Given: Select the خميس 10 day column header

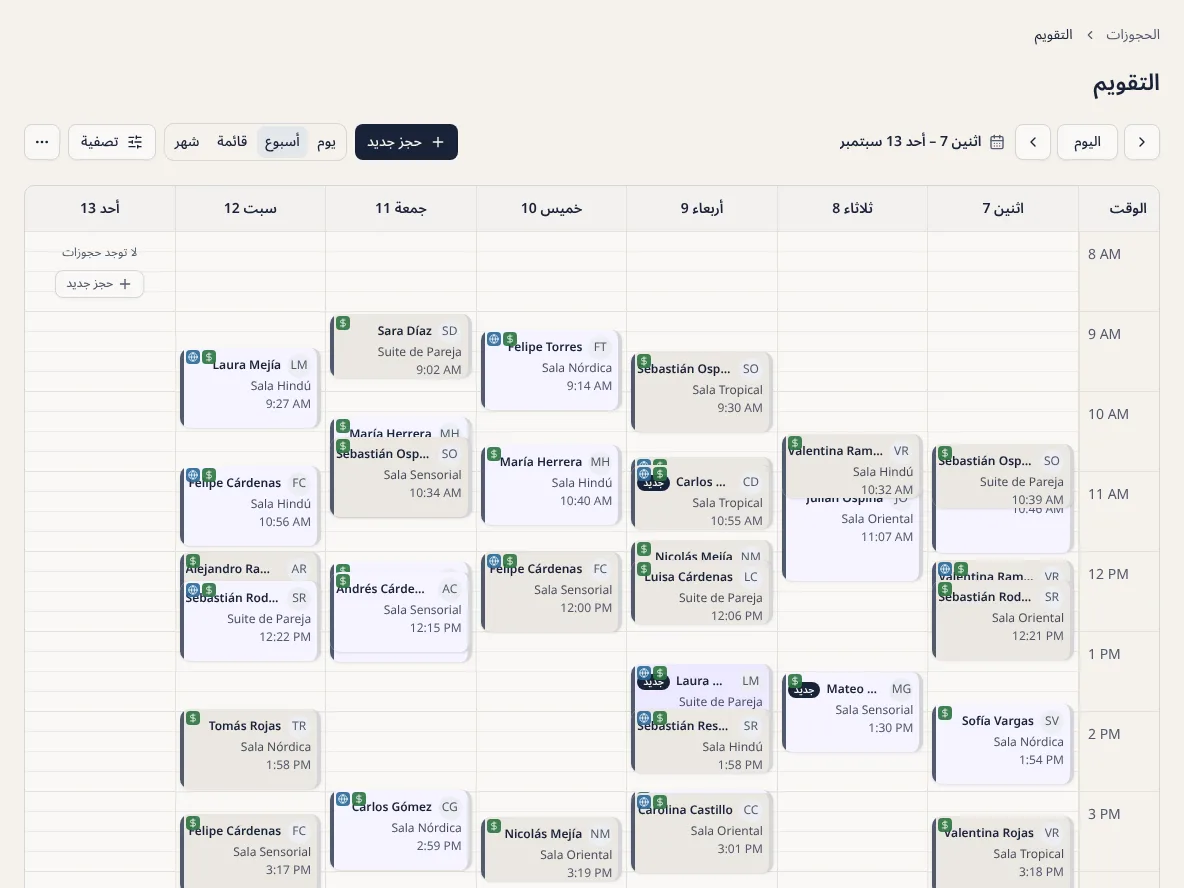Looking at the screenshot, I should (x=551, y=208).
